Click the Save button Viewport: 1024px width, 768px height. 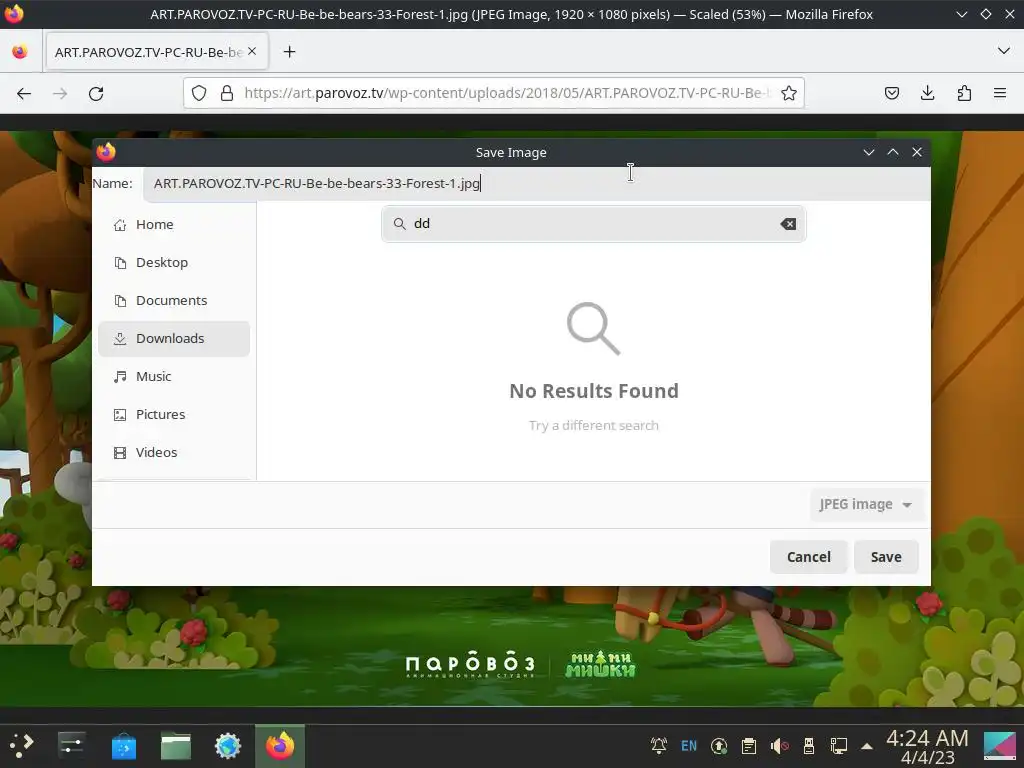tap(886, 557)
